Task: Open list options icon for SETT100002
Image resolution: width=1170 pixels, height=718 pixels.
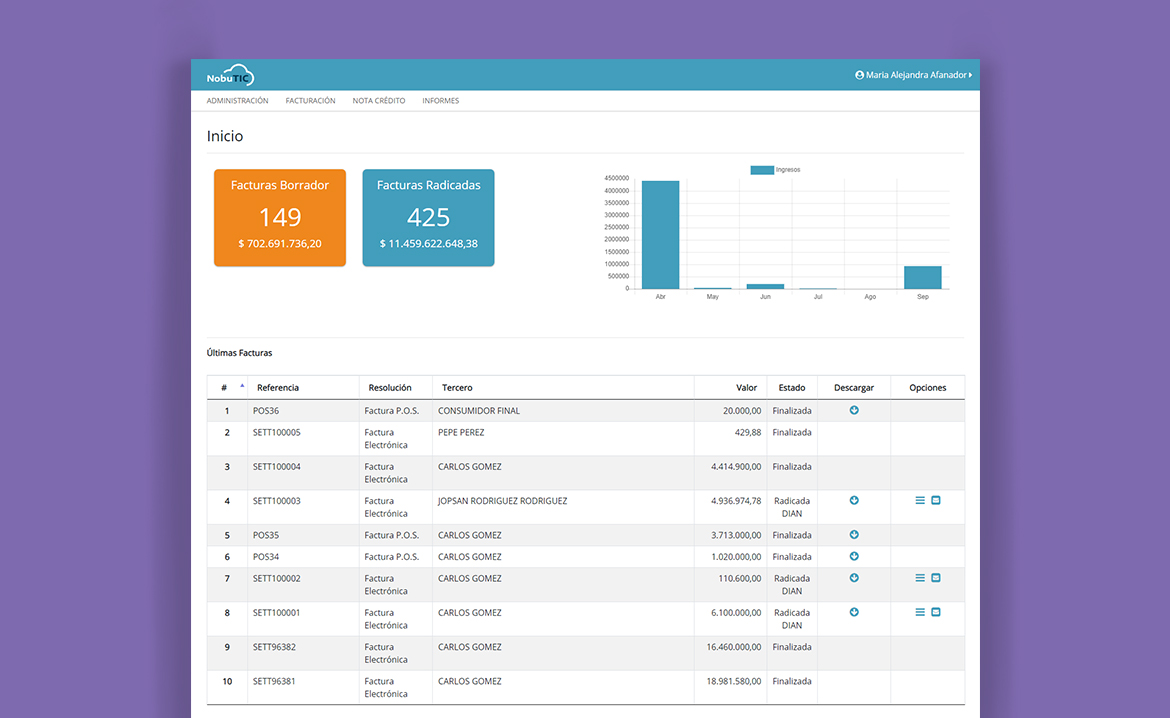Action: pyautogui.click(x=920, y=578)
